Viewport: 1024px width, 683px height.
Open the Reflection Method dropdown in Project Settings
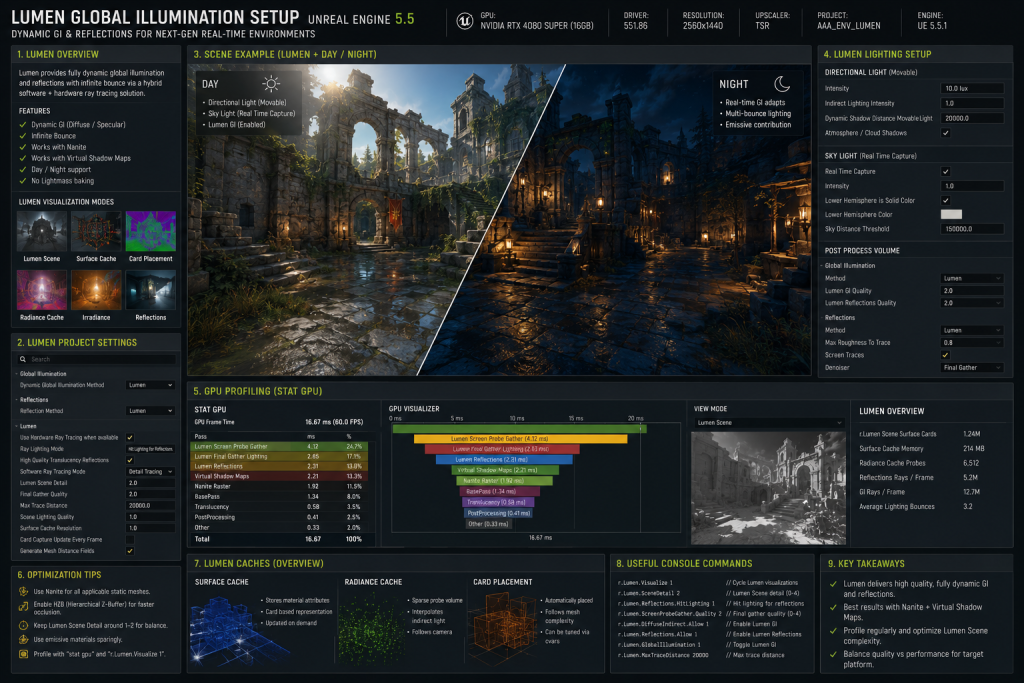coord(150,411)
